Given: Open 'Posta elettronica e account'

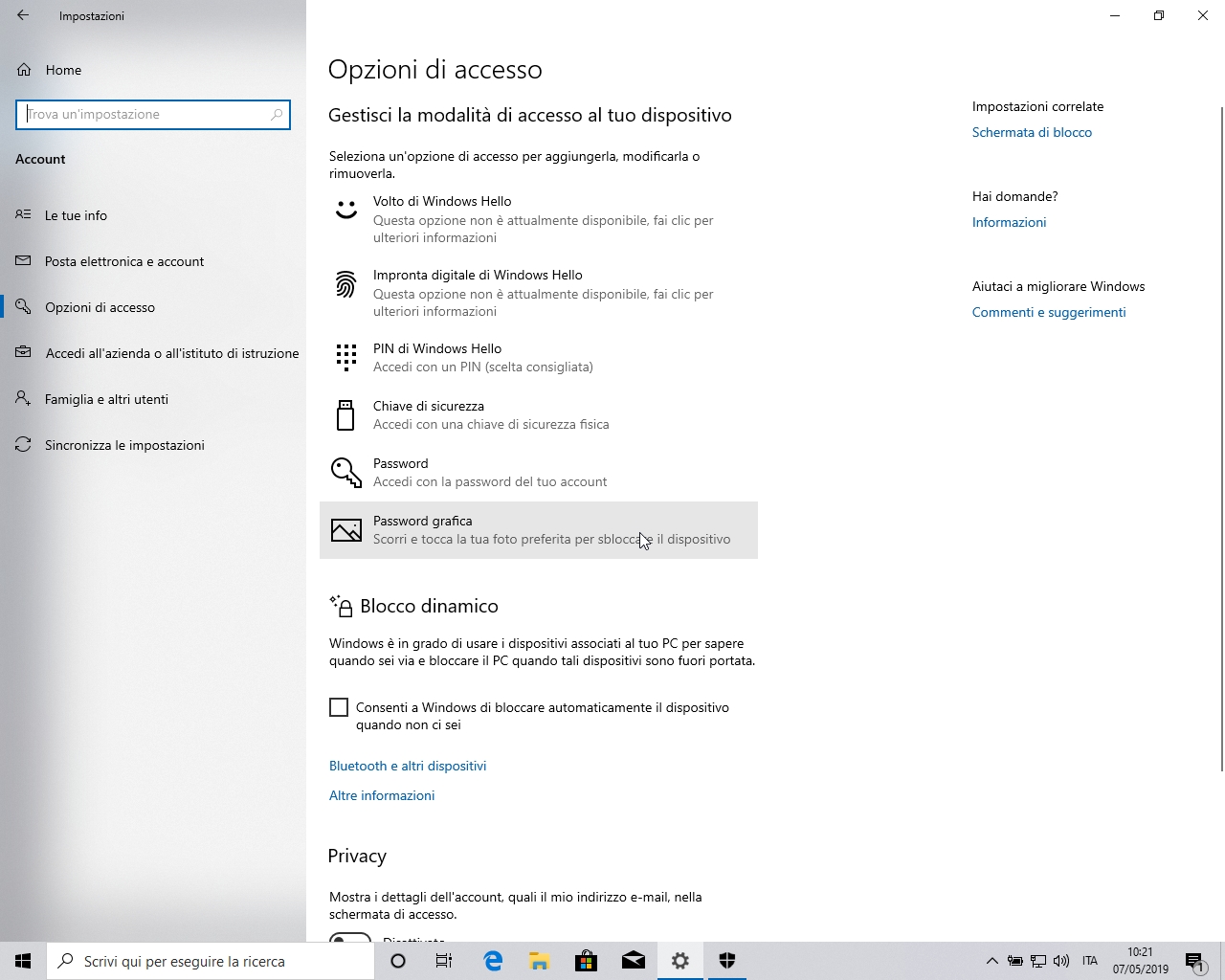Looking at the screenshot, I should (x=153, y=261).
